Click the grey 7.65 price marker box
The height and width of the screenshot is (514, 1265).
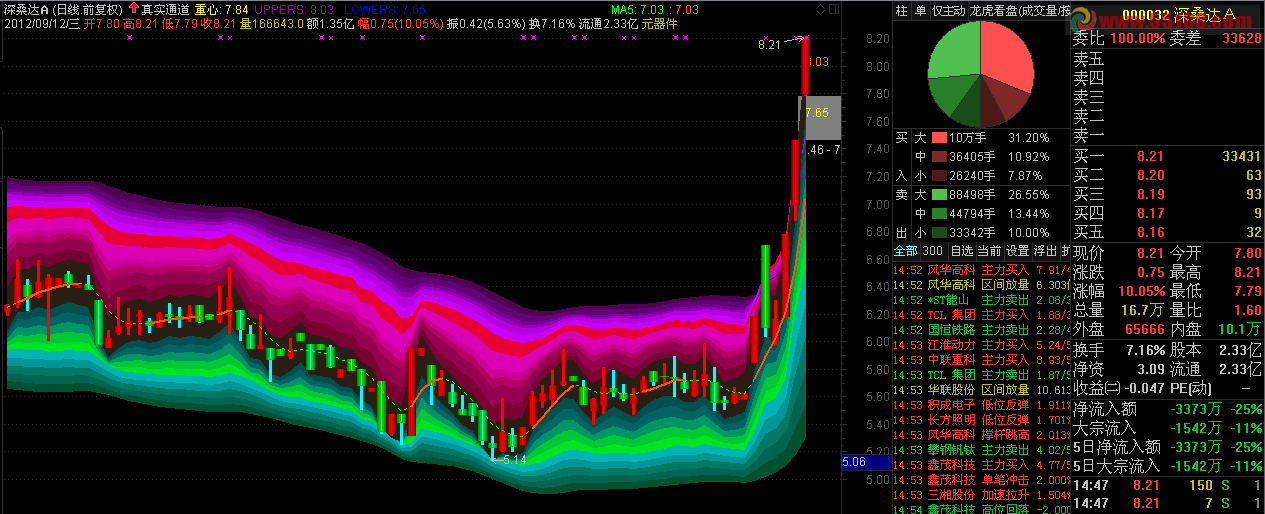[818, 117]
